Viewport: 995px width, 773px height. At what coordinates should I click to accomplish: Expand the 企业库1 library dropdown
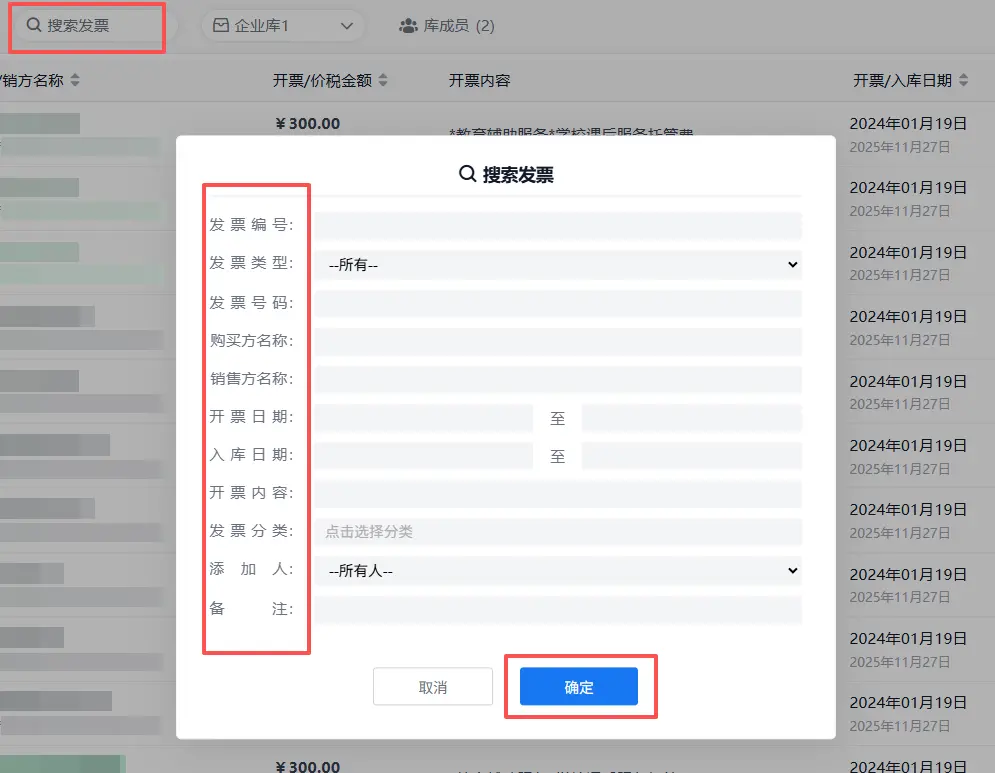347,26
